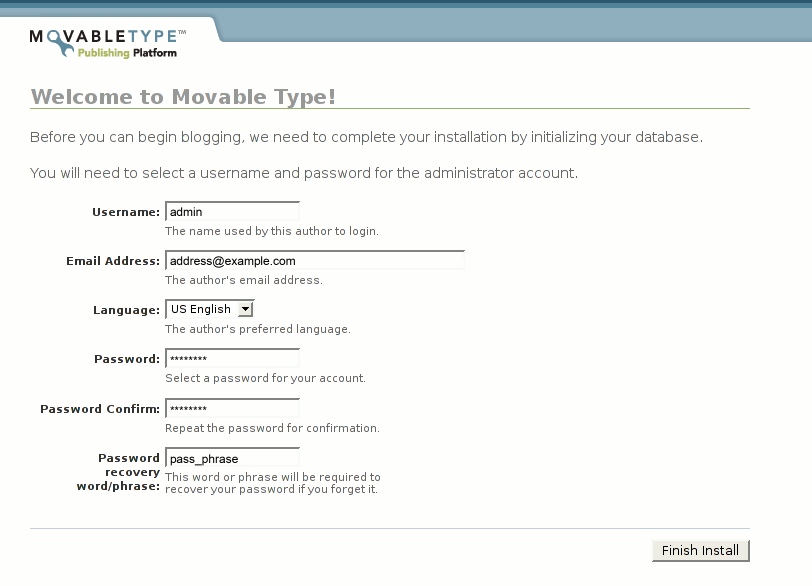812x586 pixels.
Task: Click the "Password:" label
Action: (127, 359)
